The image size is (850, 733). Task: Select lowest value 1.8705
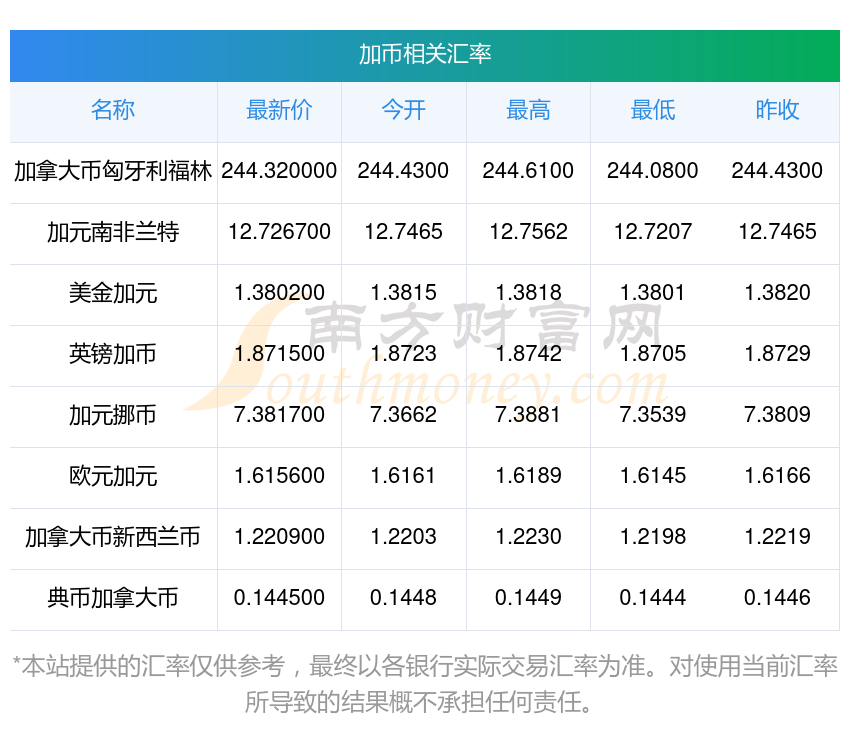pyautogui.click(x=653, y=354)
